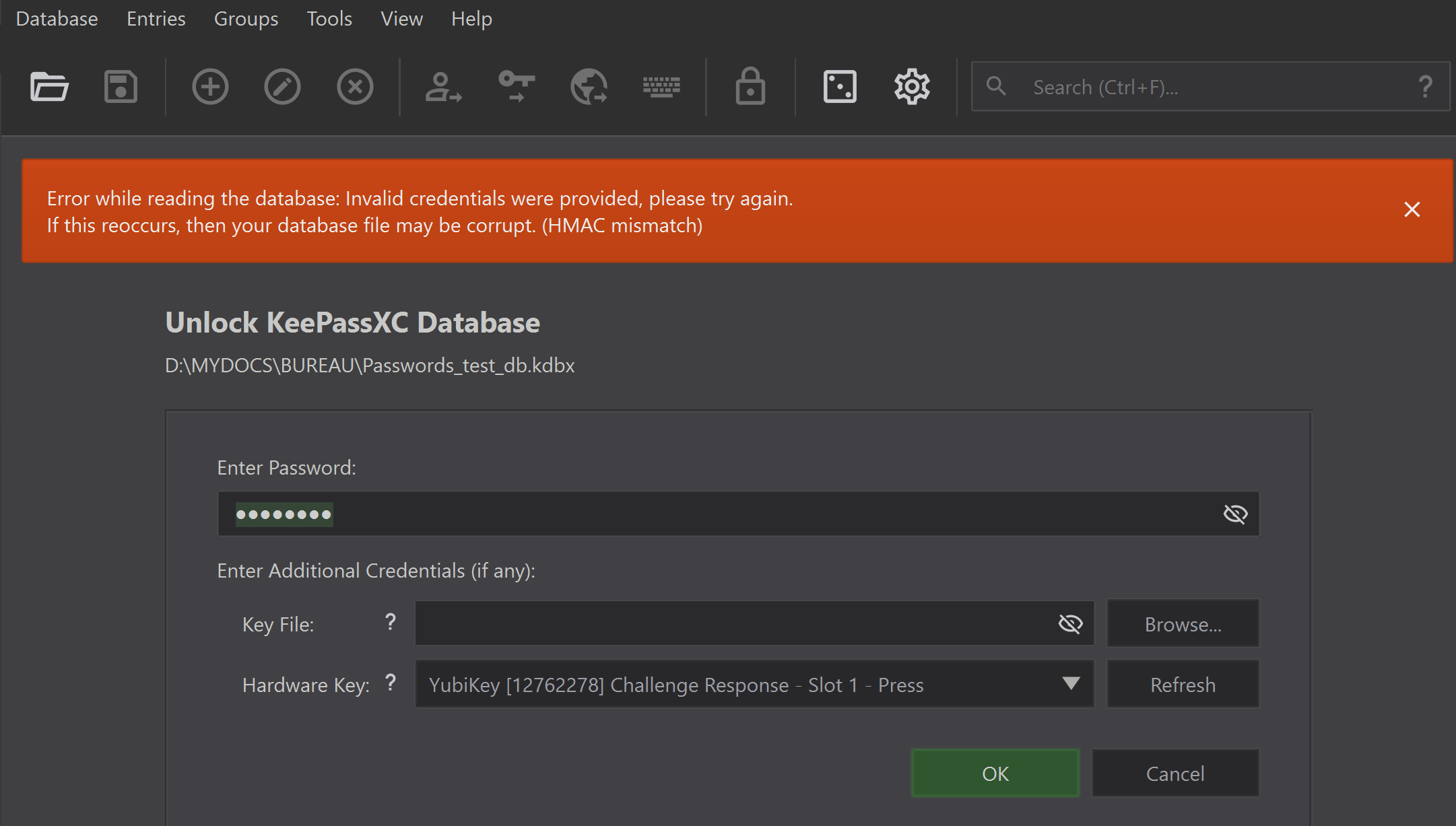Dismiss the invalid credentials error banner
Image resolution: width=1456 pixels, height=826 pixels.
click(x=1412, y=209)
